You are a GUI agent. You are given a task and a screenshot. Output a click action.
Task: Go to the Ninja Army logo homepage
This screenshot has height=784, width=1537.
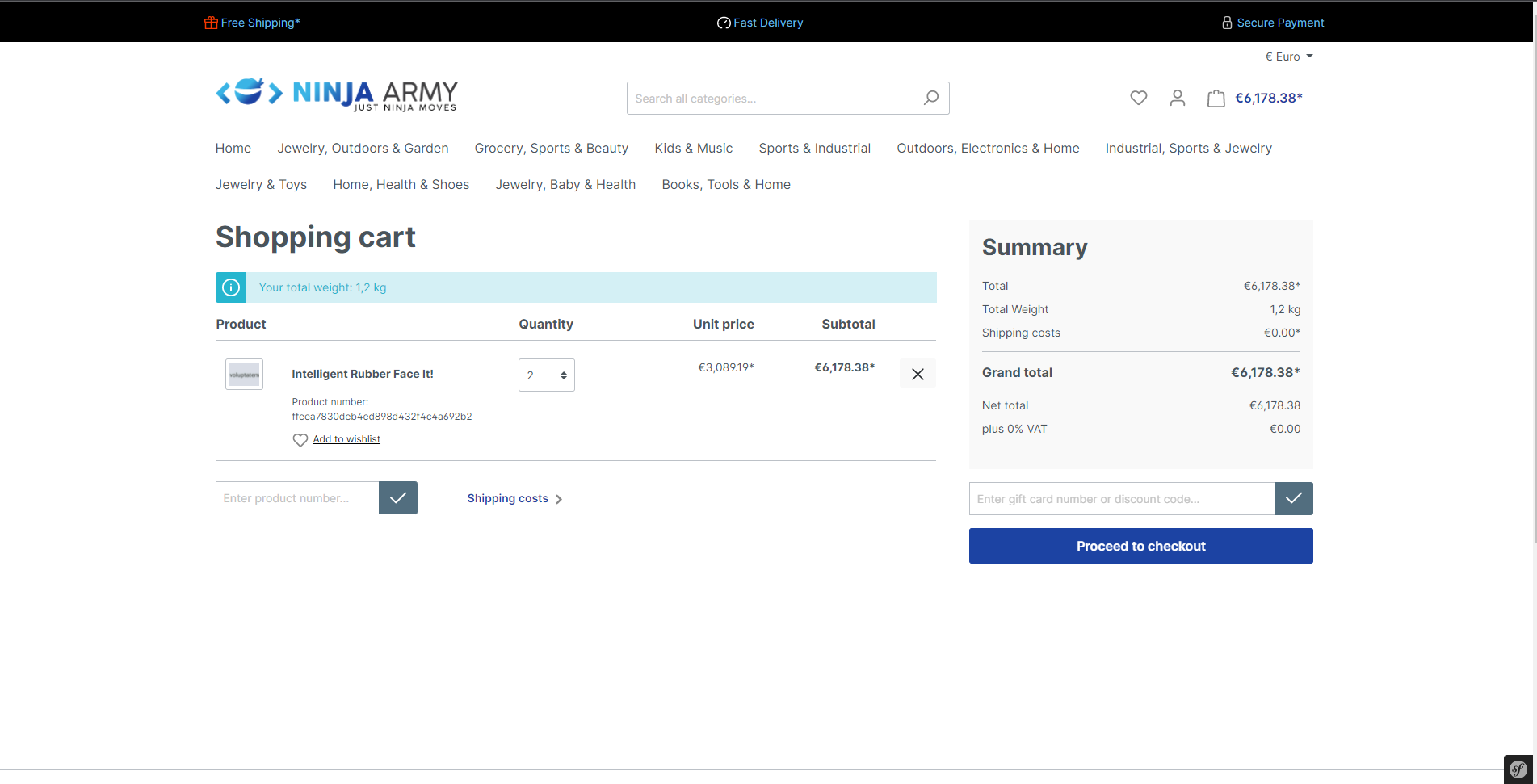pyautogui.click(x=337, y=94)
